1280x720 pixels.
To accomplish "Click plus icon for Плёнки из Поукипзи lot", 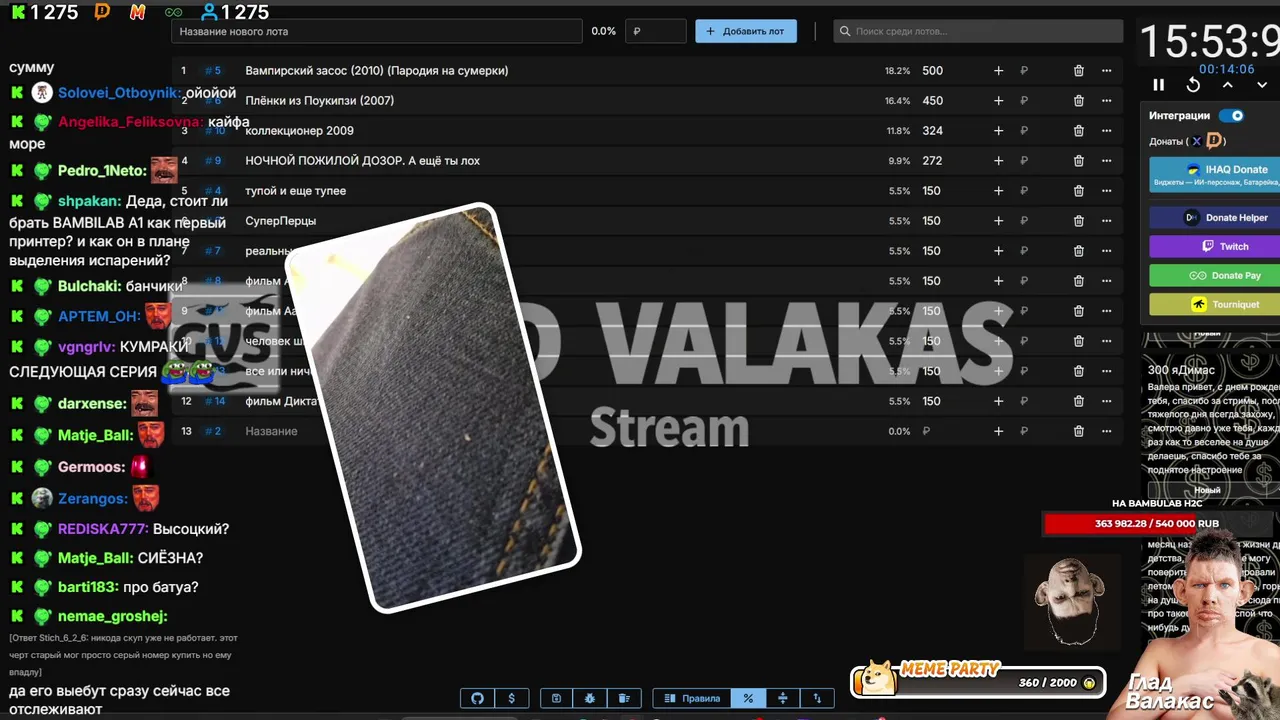I will (x=998, y=101).
